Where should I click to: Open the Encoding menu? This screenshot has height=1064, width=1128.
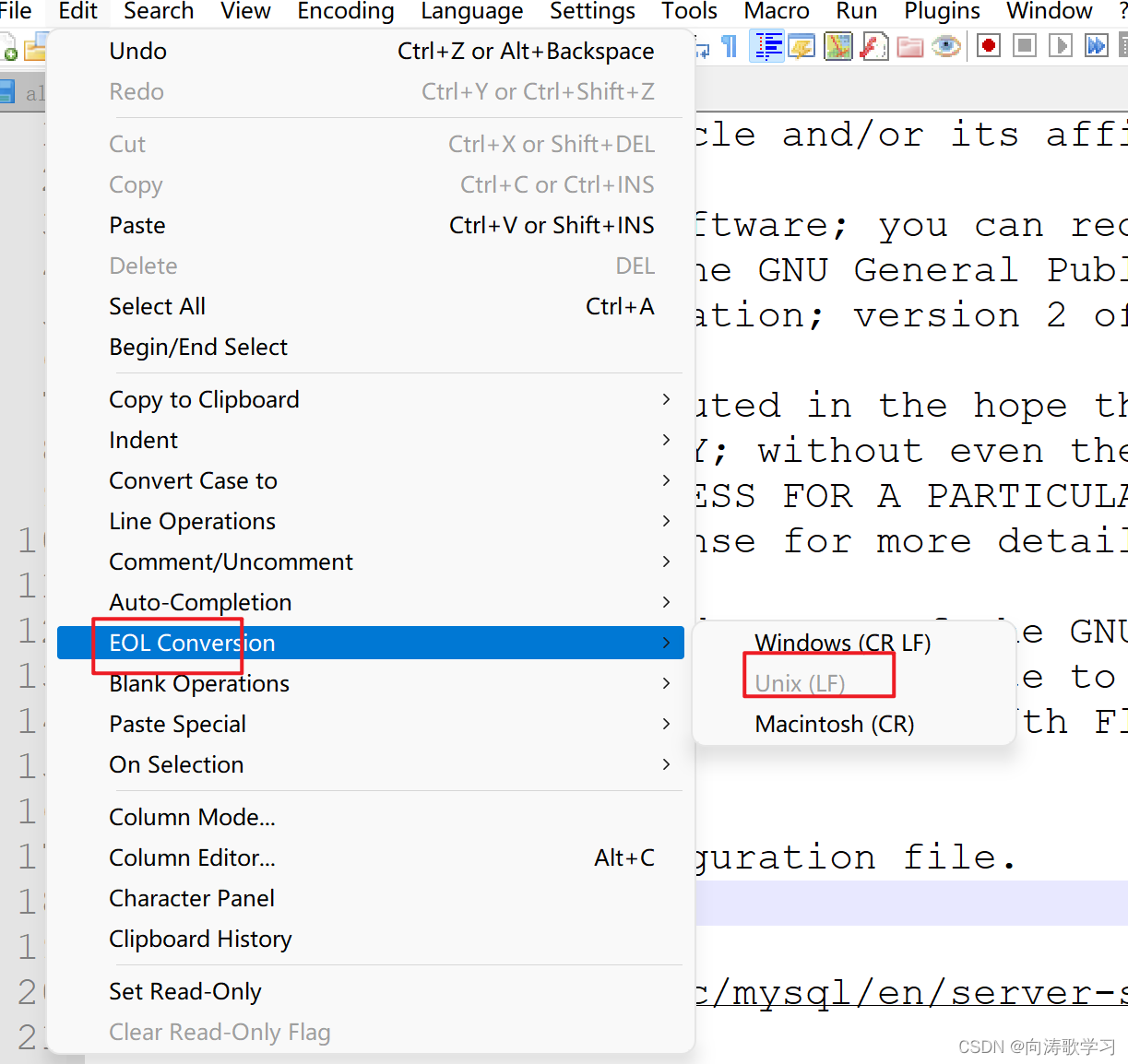[x=346, y=11]
